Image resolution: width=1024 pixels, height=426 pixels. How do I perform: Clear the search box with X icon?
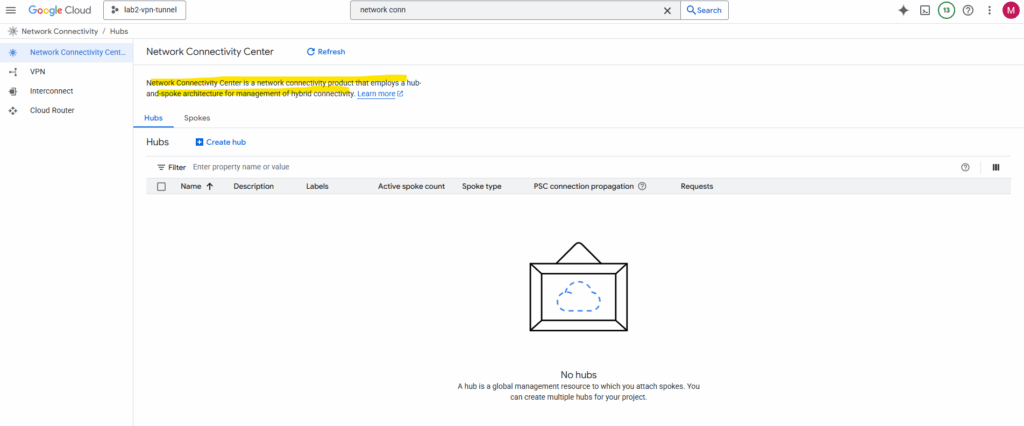667,10
